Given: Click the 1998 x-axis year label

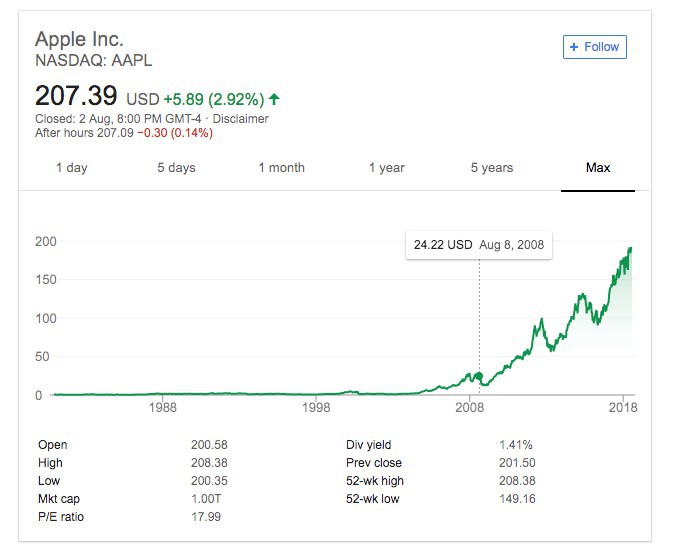Looking at the screenshot, I should pyautogui.click(x=316, y=408).
